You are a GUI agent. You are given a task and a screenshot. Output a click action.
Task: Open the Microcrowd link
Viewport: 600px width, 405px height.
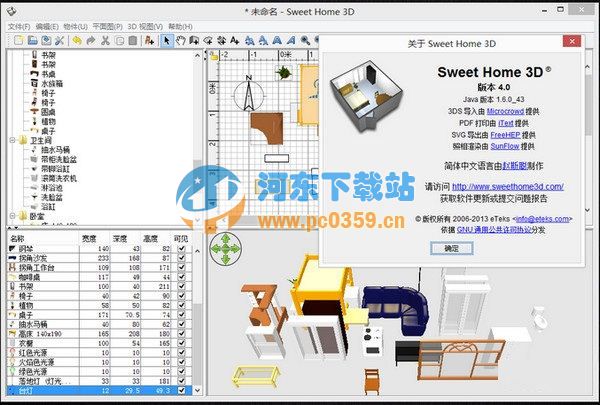point(505,111)
